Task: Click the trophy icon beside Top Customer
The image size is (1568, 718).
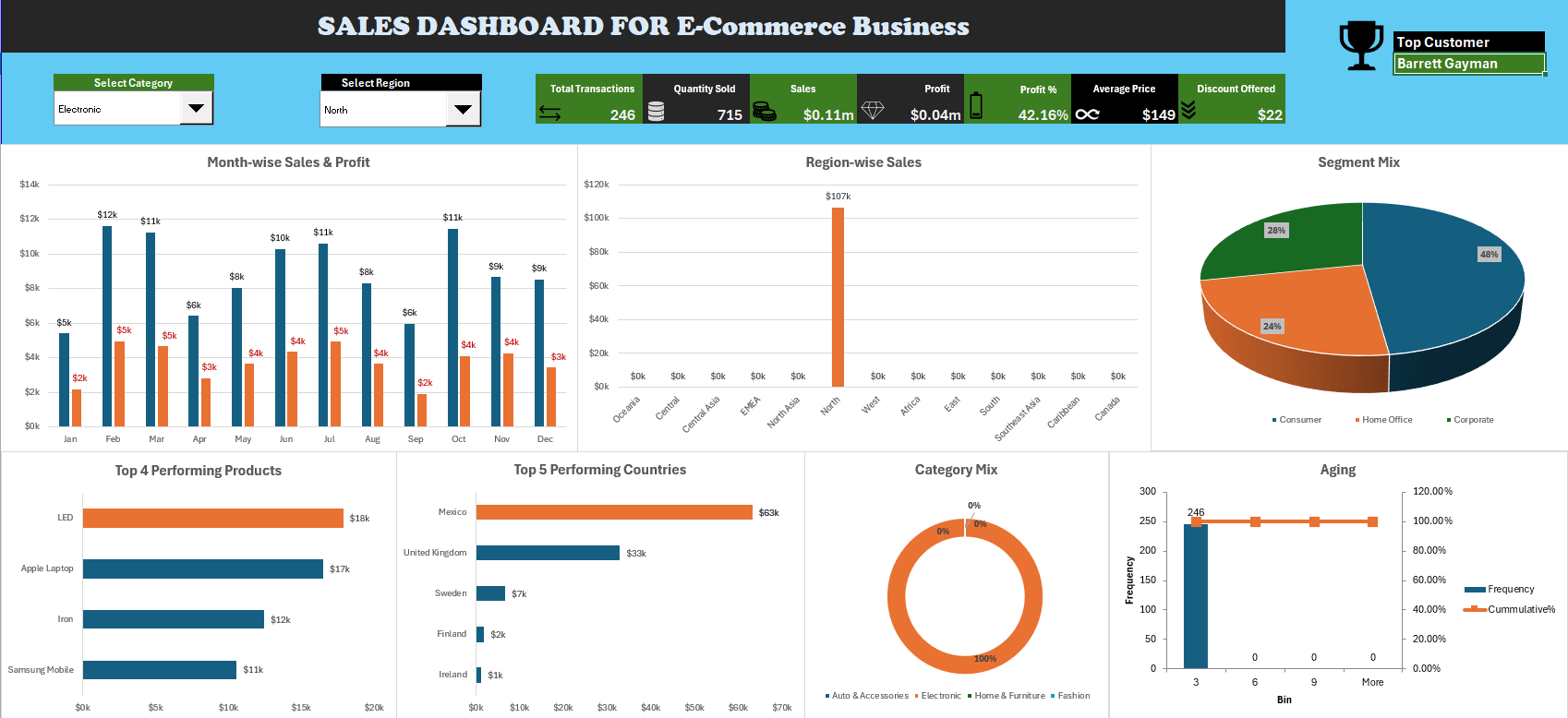Action: click(x=1361, y=45)
